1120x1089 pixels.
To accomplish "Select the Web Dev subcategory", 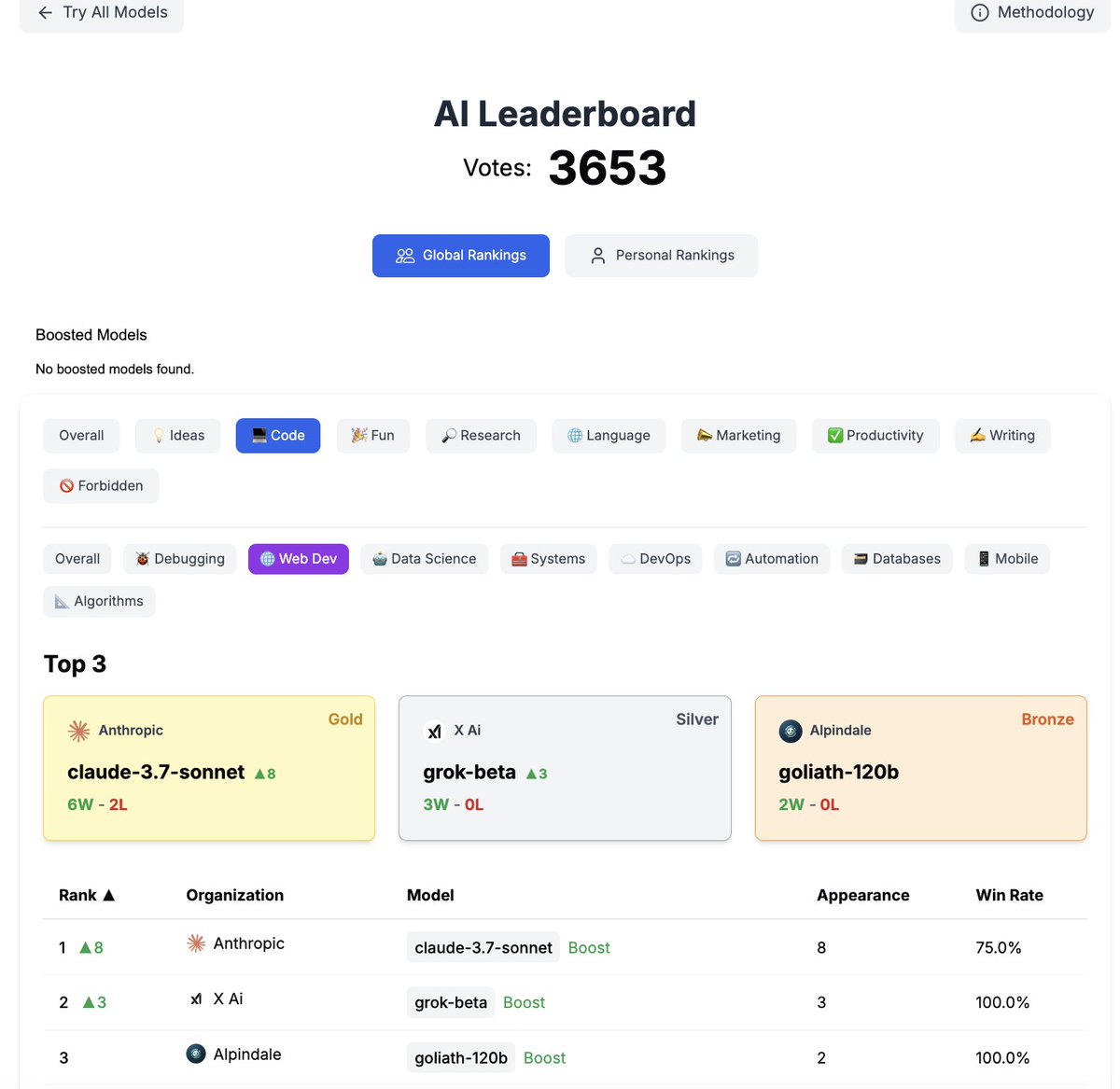I will (299, 559).
